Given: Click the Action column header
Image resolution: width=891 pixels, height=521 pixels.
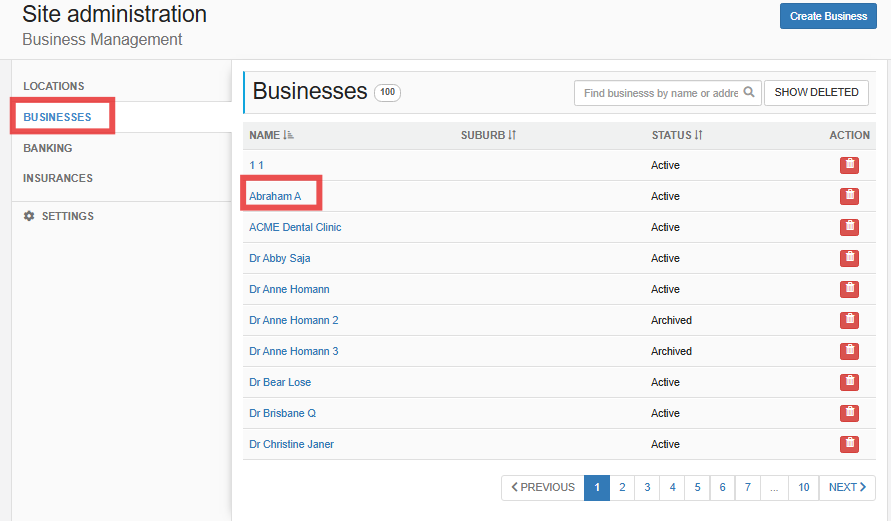Looking at the screenshot, I should 849,135.
